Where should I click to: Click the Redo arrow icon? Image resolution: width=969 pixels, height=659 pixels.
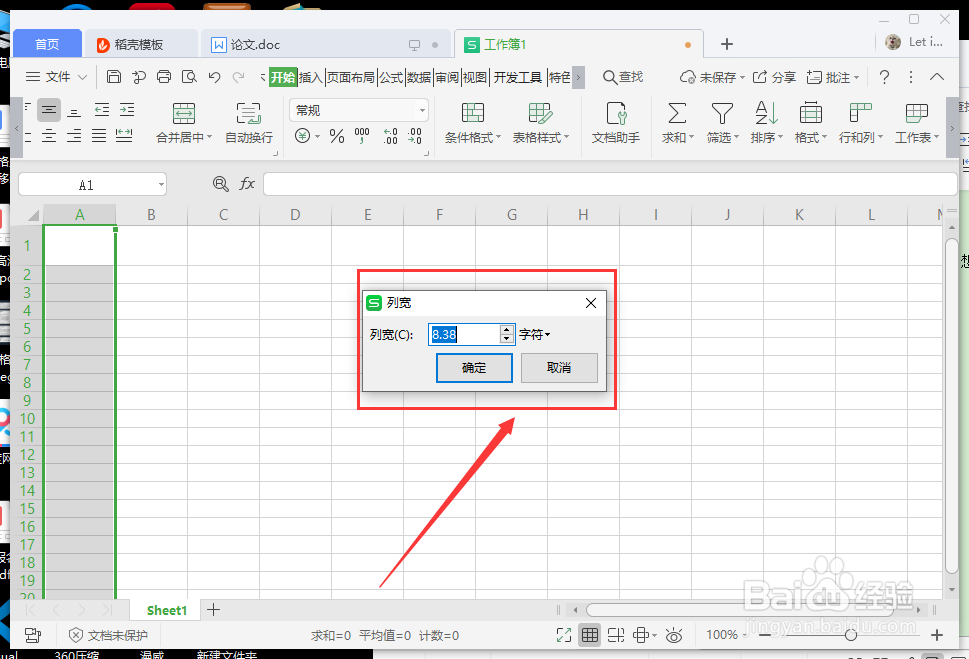tap(238, 77)
